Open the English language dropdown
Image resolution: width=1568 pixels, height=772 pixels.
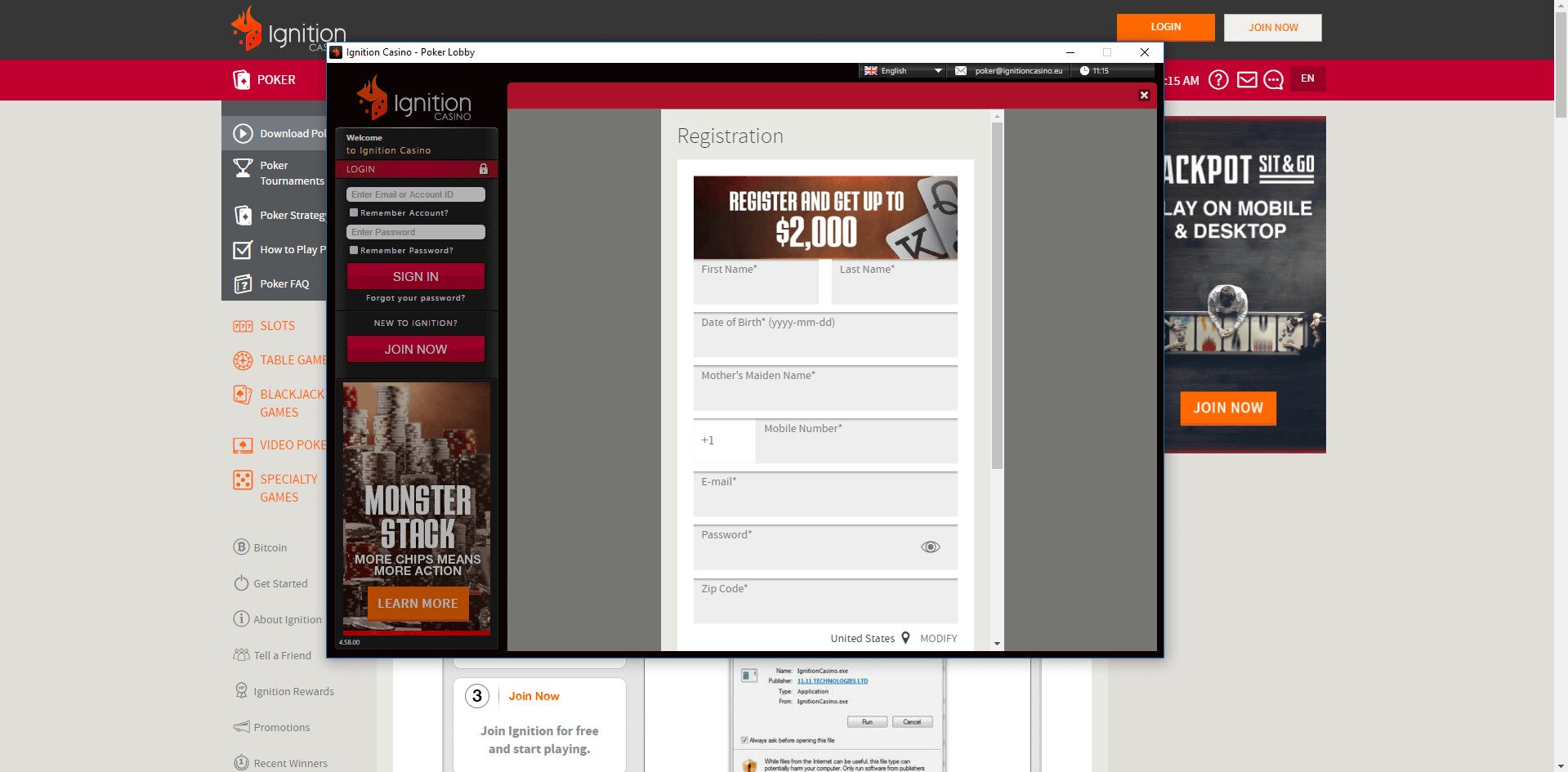coord(903,71)
